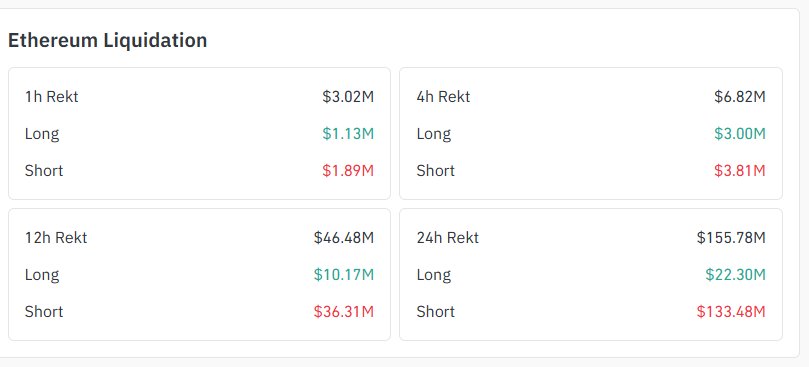The height and width of the screenshot is (367, 809).
Task: Click the 4h Short $3.81M value
Action: pyautogui.click(x=740, y=171)
